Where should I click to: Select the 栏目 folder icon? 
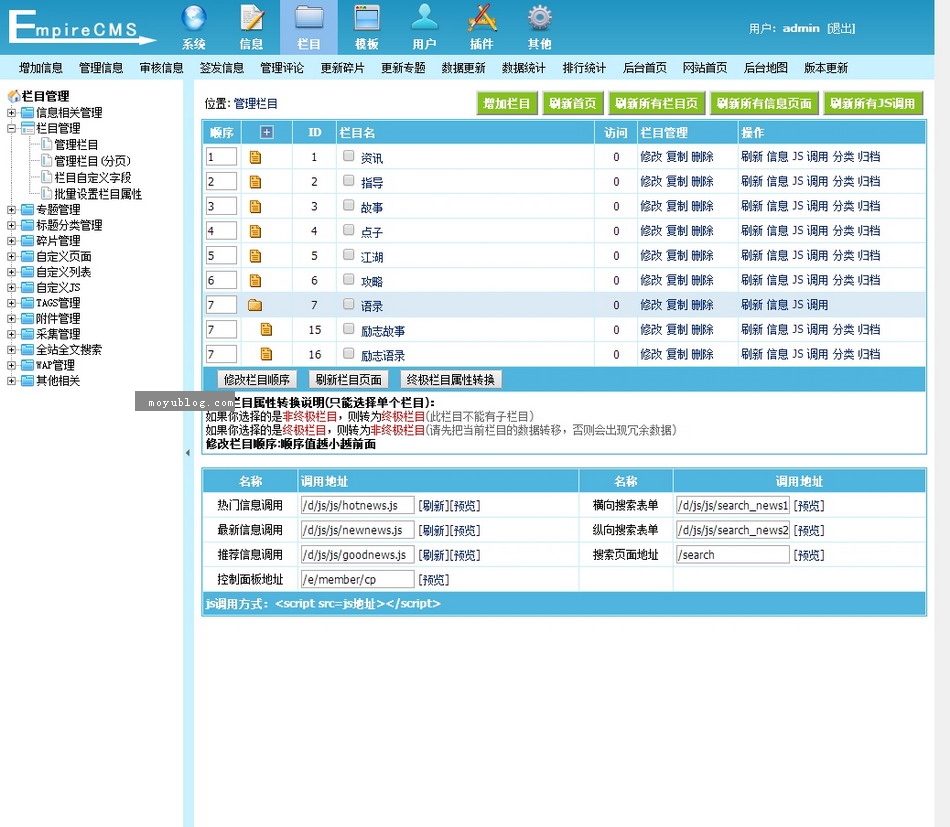[309, 18]
